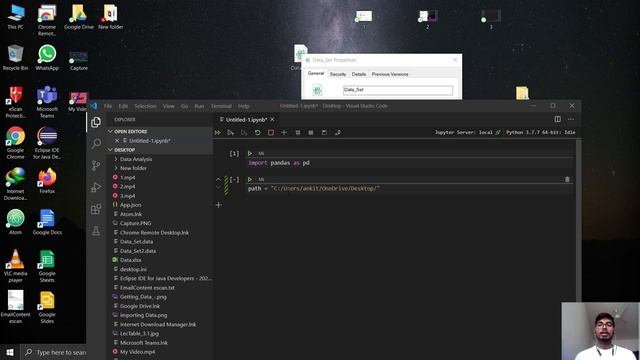Open the Go menu
This screenshot has height=360, width=640.
[x=184, y=106]
